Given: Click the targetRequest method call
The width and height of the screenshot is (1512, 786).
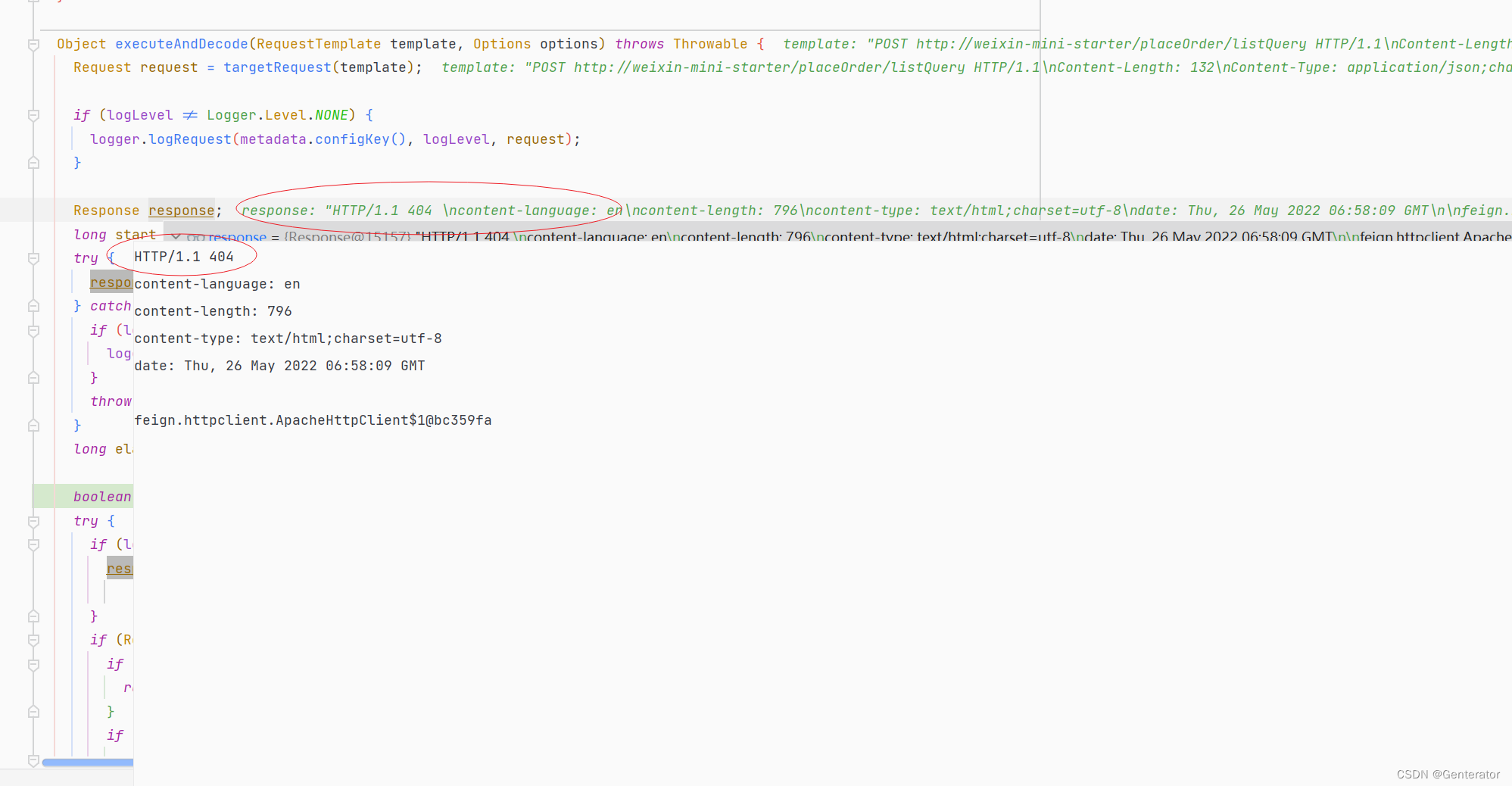Looking at the screenshot, I should (277, 67).
